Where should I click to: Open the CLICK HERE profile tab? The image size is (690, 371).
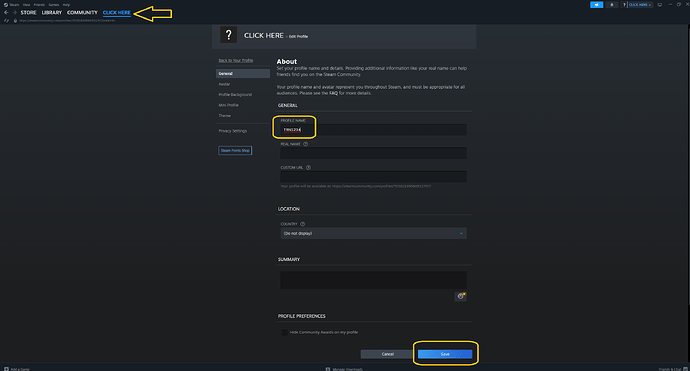(117, 12)
